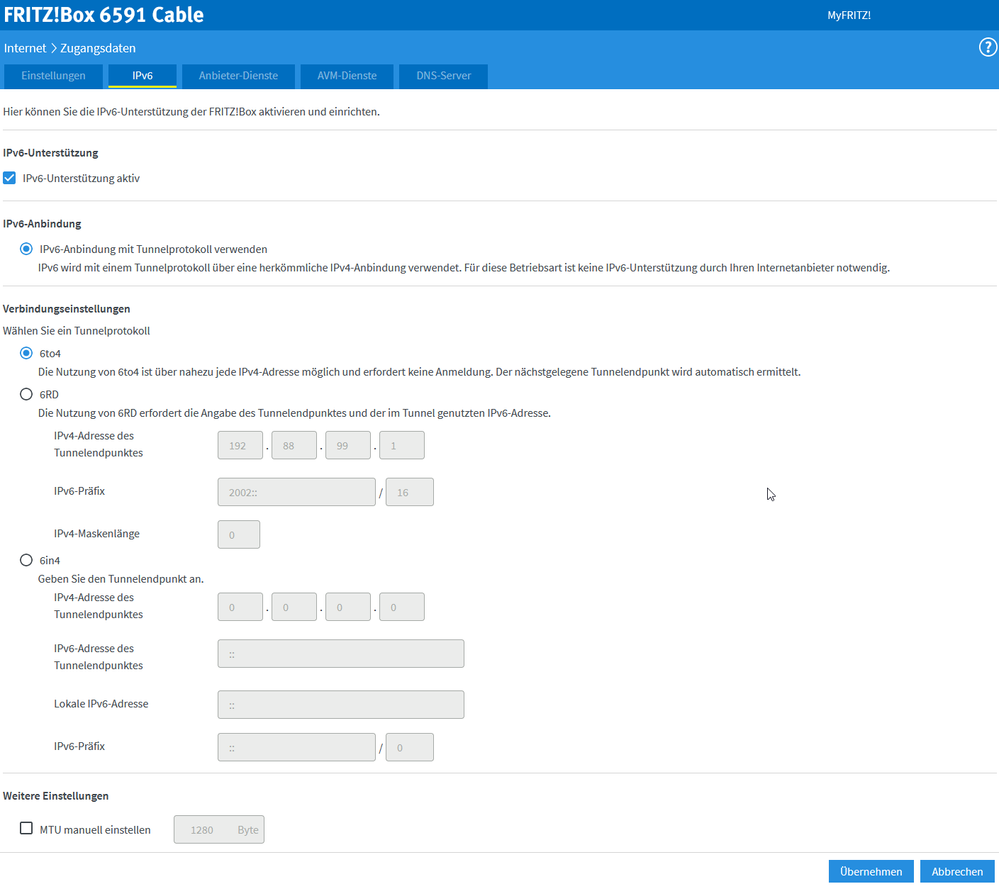Viewport: 999px width, 886px height.
Task: Open the help question mark icon
Action: (988, 47)
